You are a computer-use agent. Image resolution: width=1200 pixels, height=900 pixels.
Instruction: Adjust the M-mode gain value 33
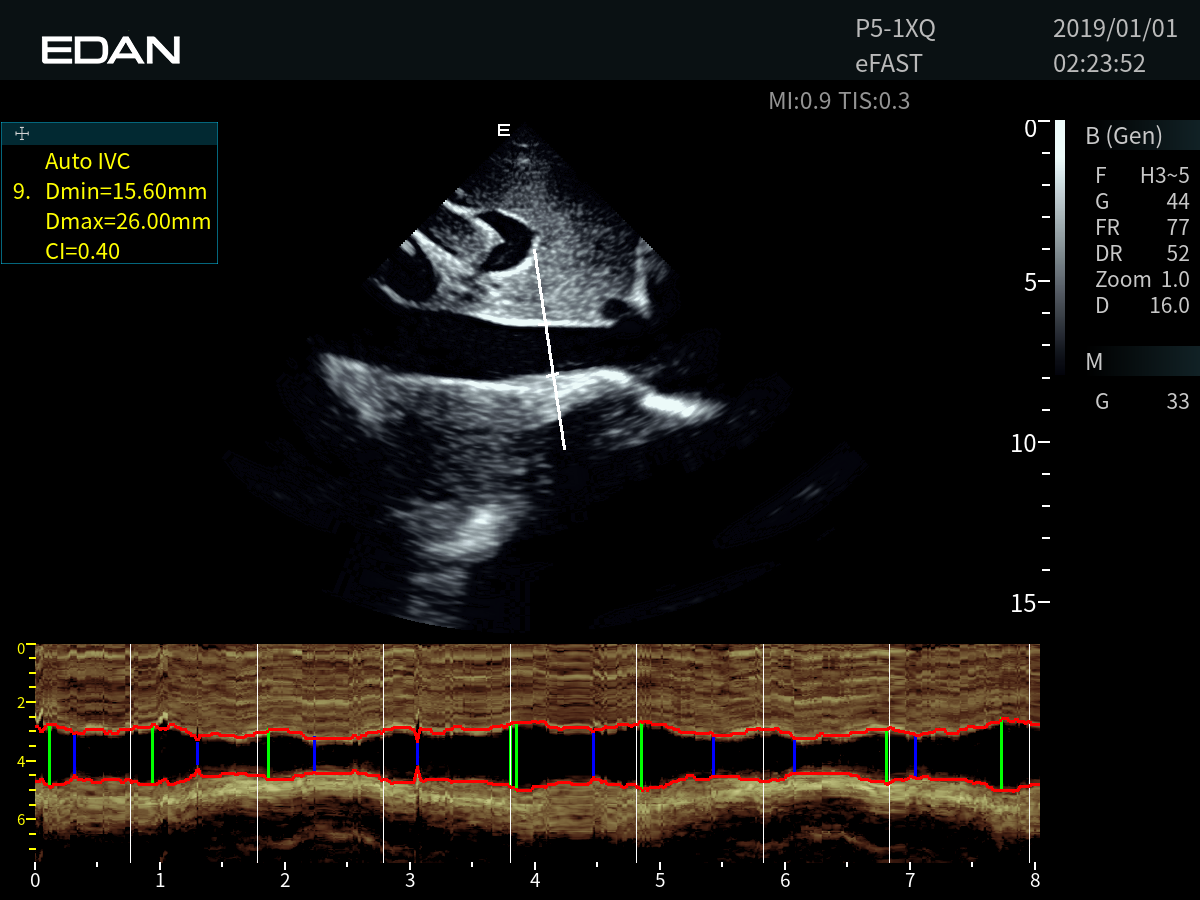tap(1176, 402)
